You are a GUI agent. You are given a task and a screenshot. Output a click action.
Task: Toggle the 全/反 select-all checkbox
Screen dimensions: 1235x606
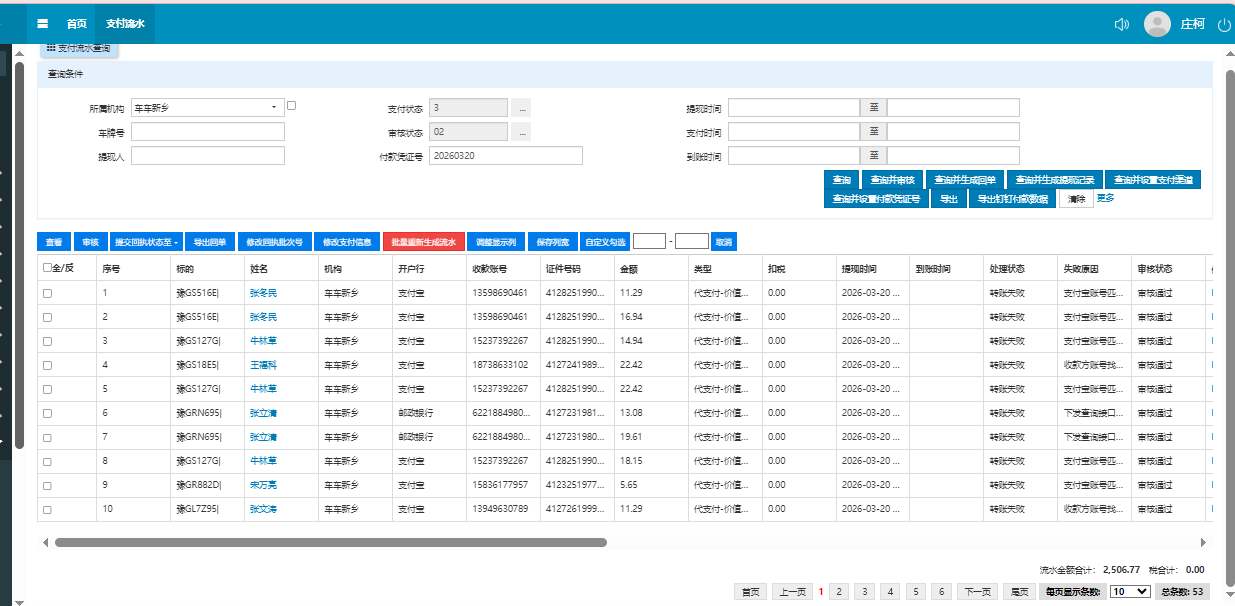click(48, 268)
